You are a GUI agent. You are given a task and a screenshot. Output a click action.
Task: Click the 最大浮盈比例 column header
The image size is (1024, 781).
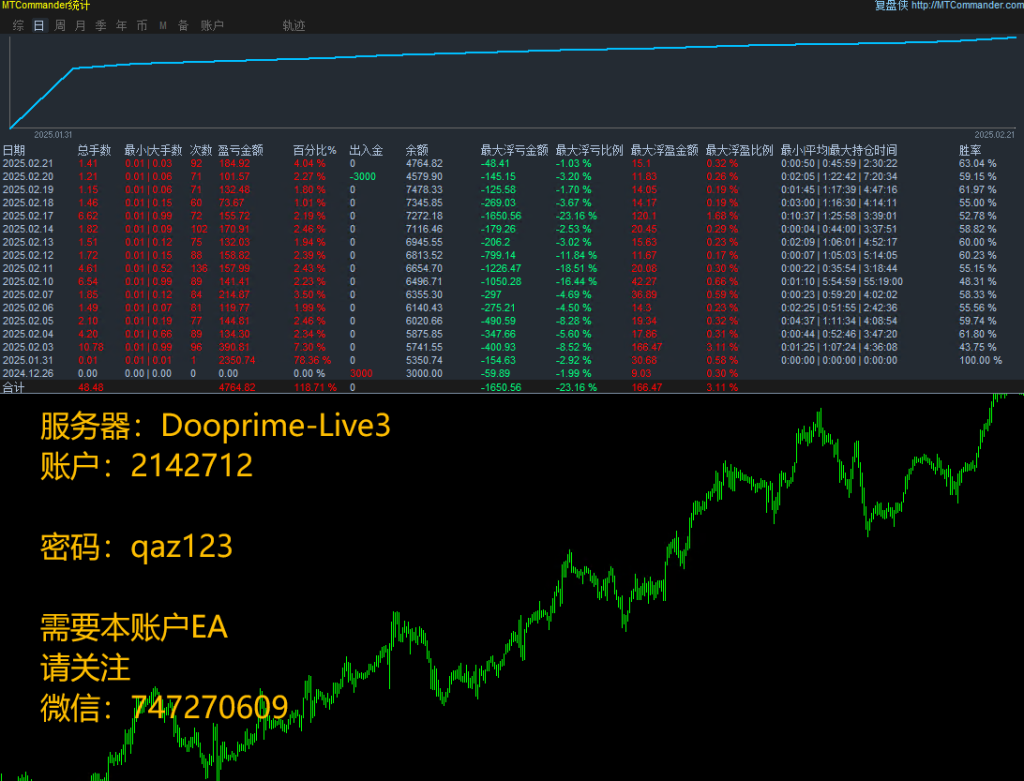740,150
